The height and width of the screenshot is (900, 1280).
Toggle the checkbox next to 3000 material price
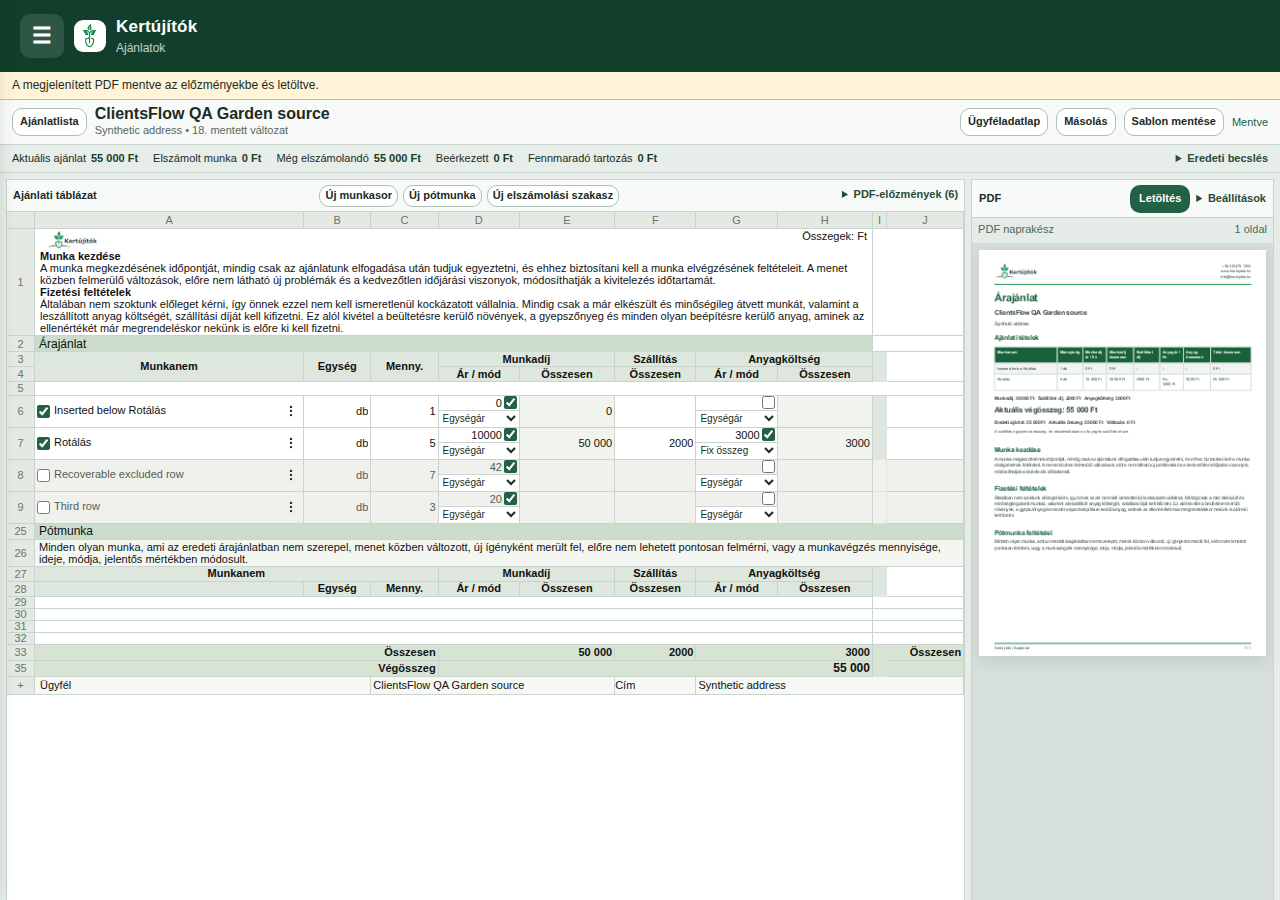[769, 435]
